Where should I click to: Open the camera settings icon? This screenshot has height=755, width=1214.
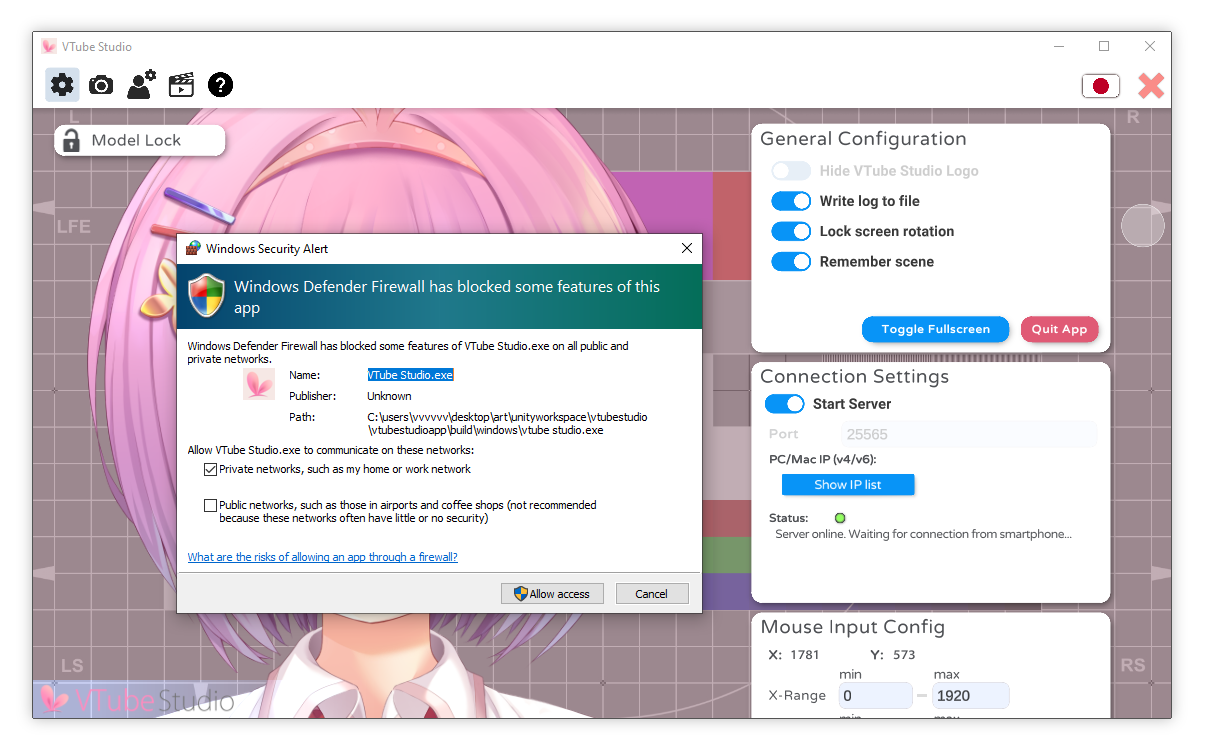101,85
